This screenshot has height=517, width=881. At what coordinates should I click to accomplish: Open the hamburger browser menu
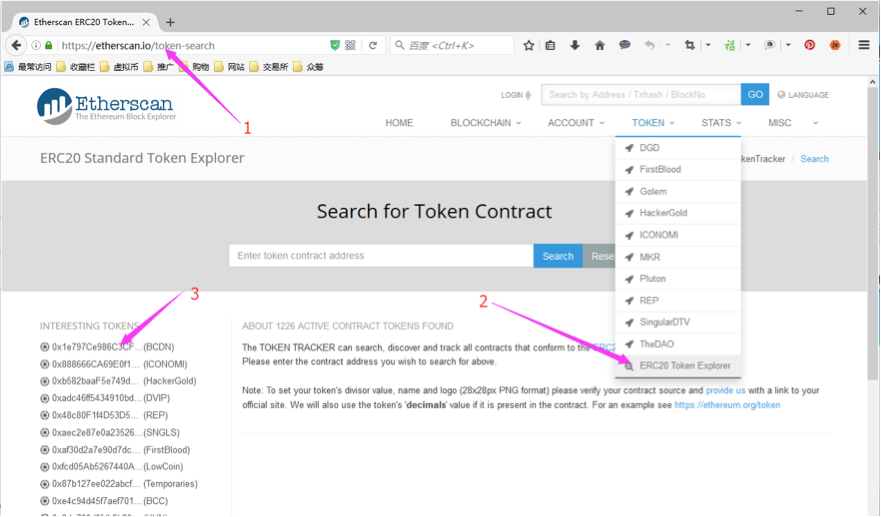(864, 45)
